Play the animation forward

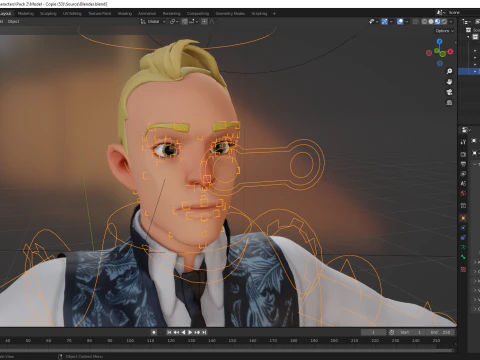click(x=190, y=332)
